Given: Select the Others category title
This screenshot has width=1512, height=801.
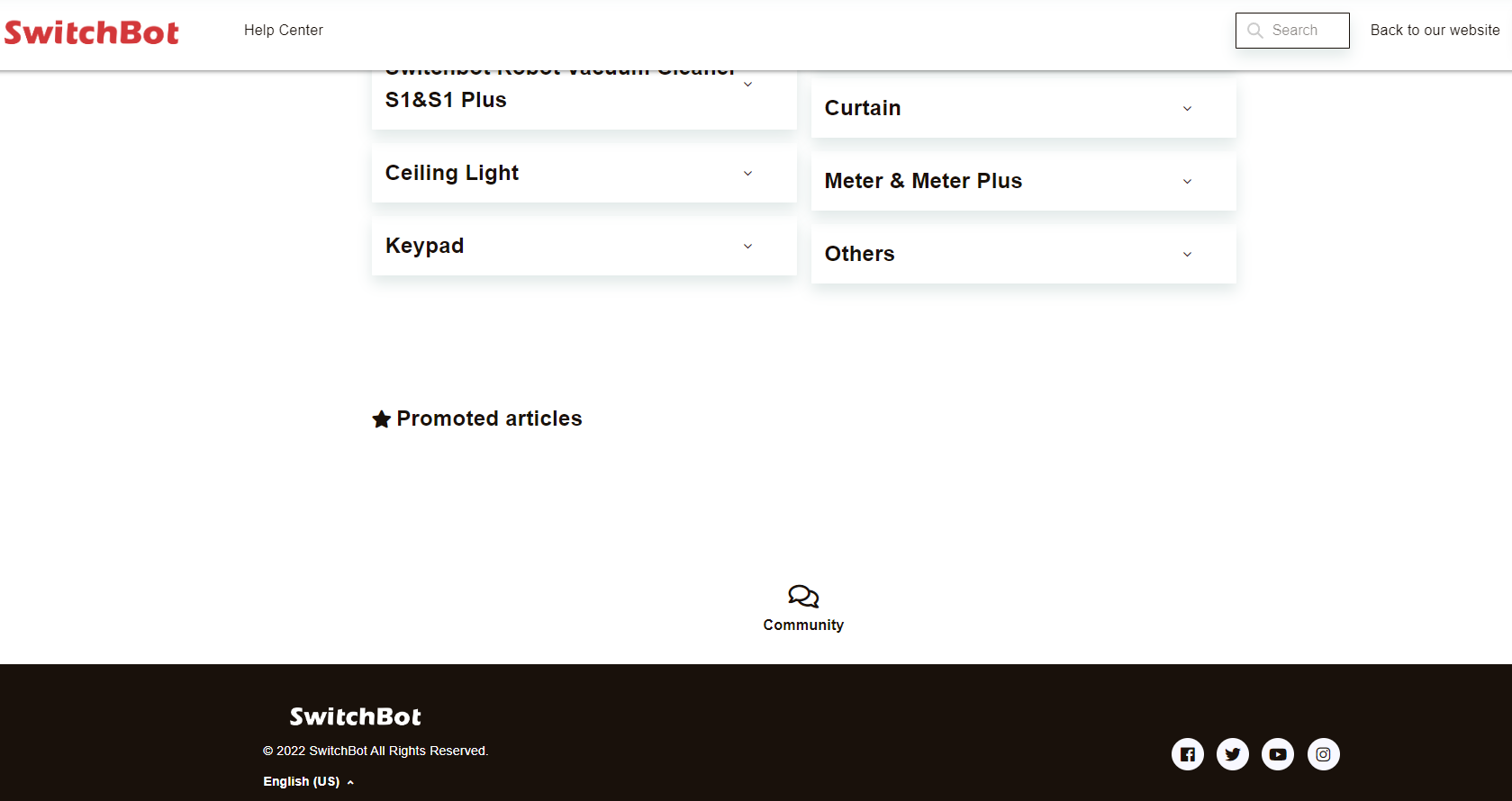Looking at the screenshot, I should [859, 254].
